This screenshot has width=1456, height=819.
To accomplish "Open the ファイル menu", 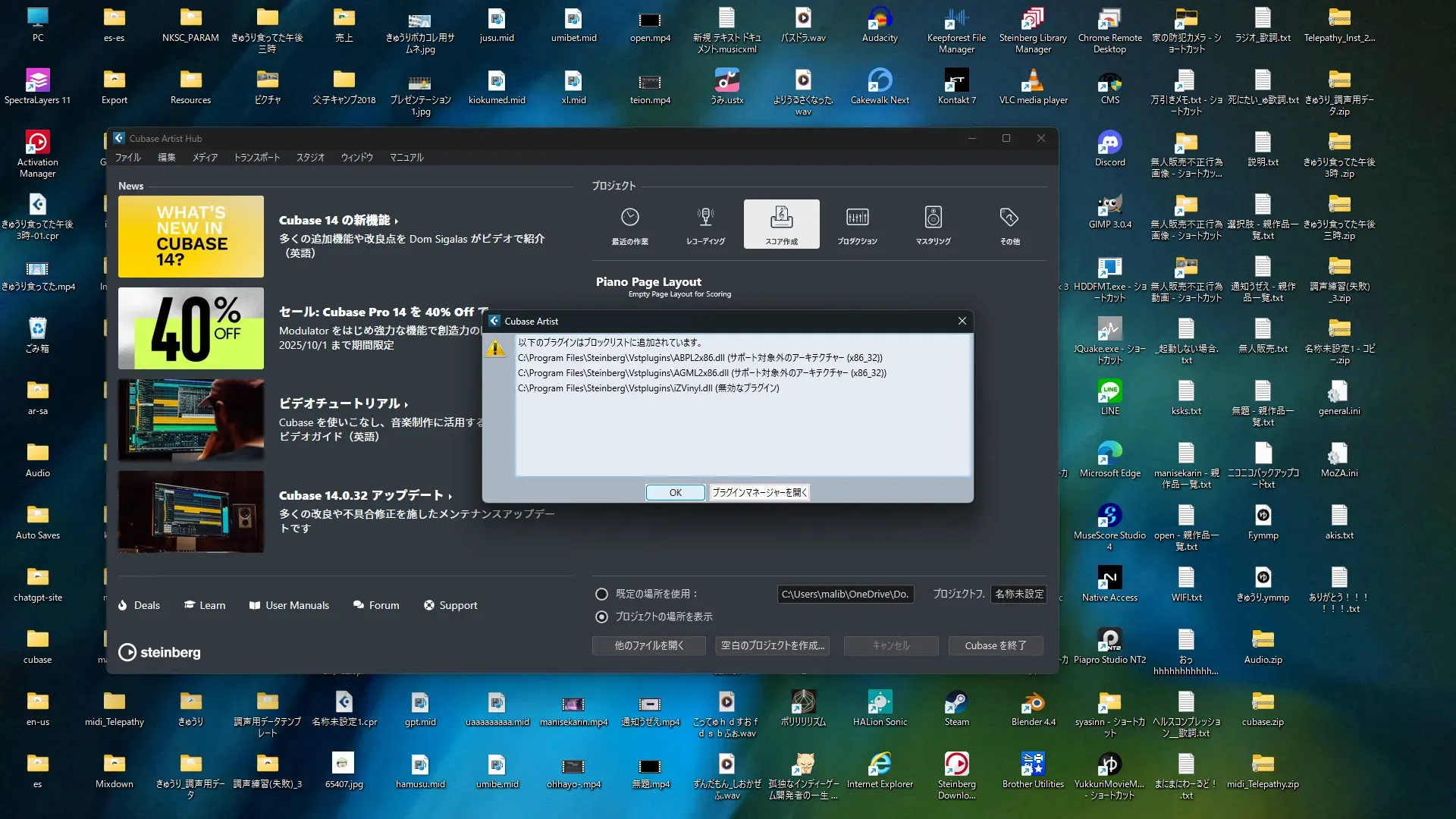I will pyautogui.click(x=127, y=157).
